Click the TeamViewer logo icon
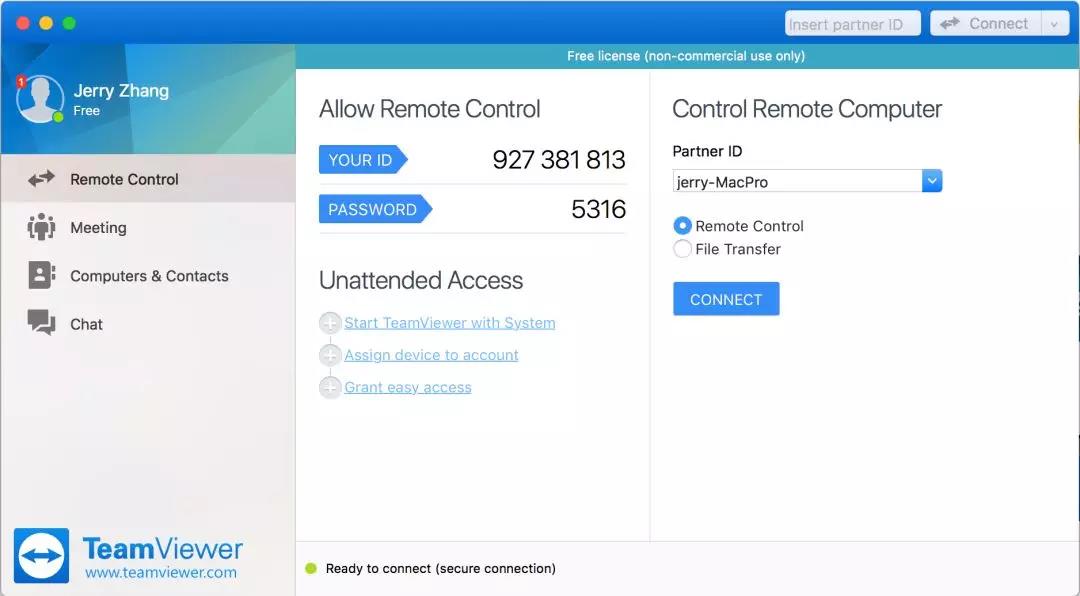This screenshot has height=596, width=1080. click(41, 555)
